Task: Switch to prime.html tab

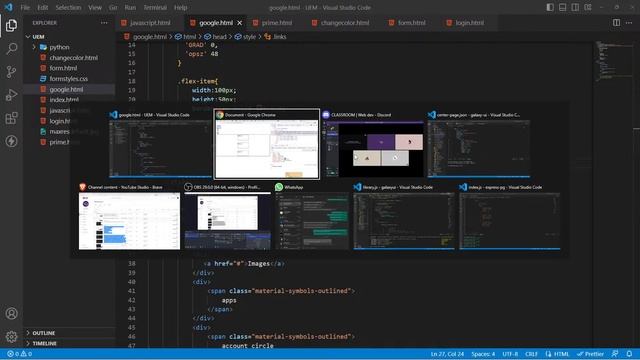Action: pos(277,23)
